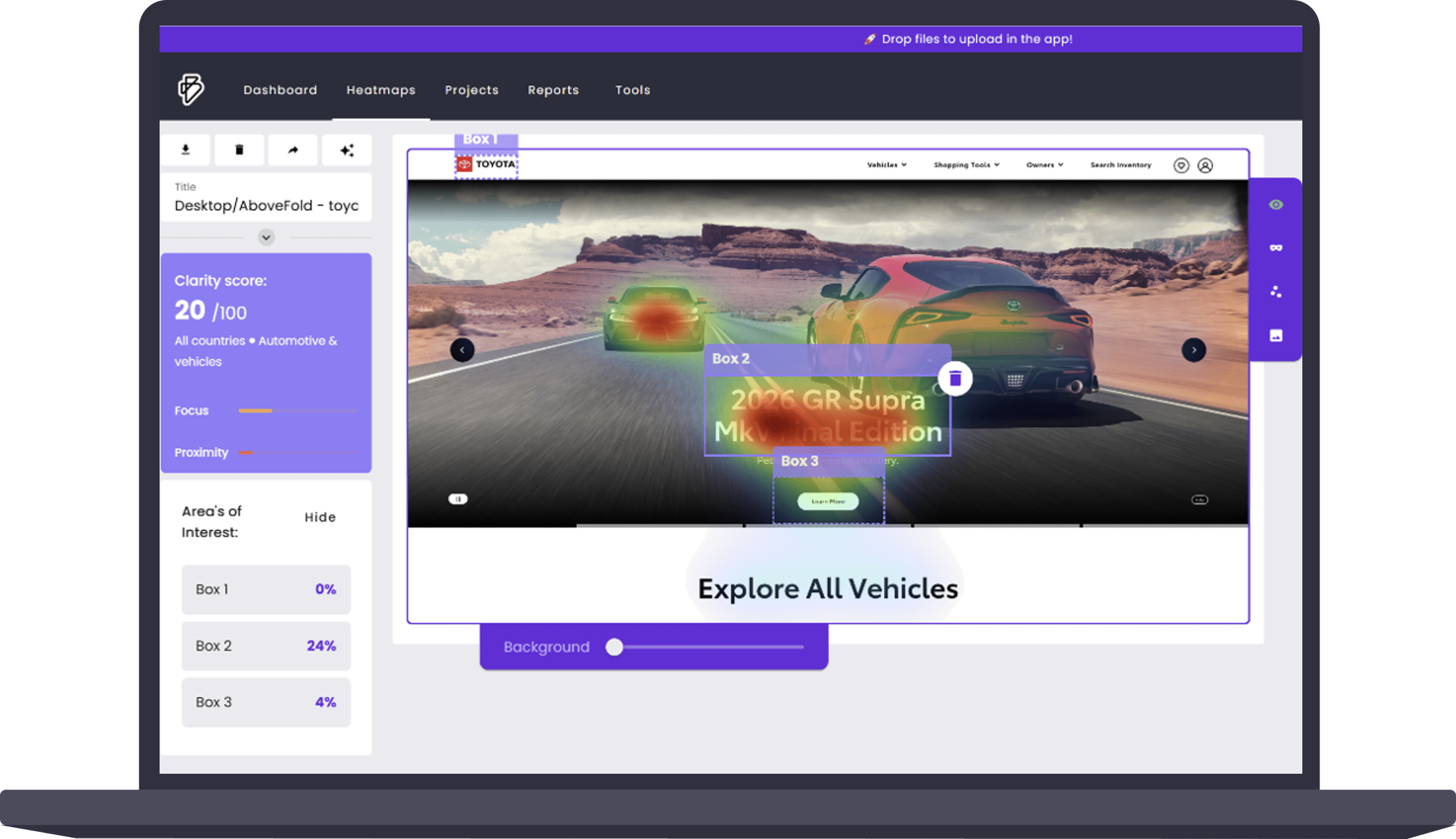
Task: Select the glasses gaze view icon
Action: pyautogui.click(x=1276, y=248)
